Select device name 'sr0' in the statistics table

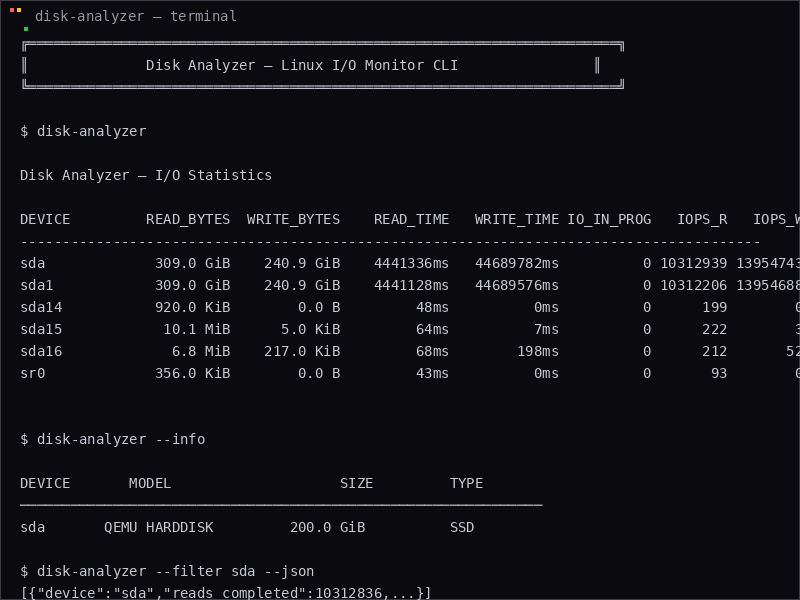click(33, 373)
